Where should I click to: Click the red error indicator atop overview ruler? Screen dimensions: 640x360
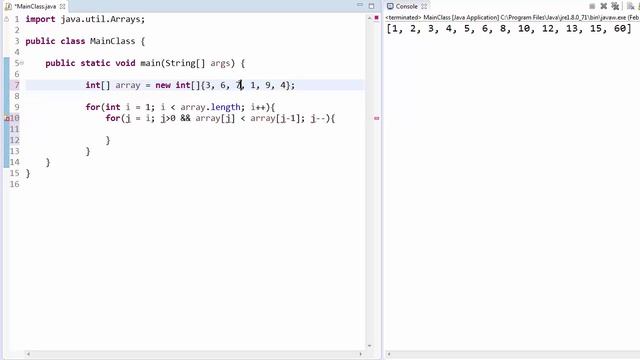376,18
